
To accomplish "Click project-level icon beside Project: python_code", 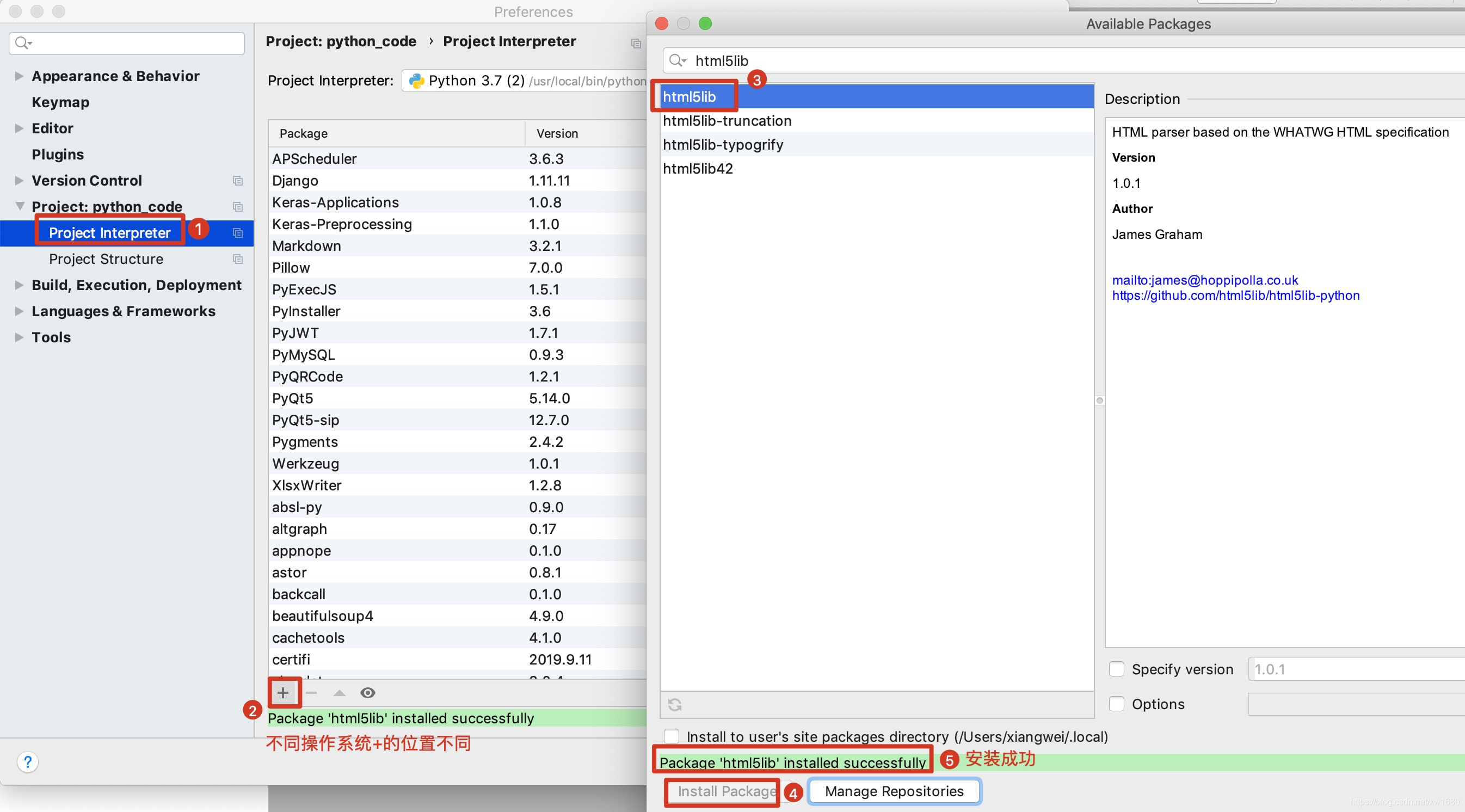I will coord(238,207).
